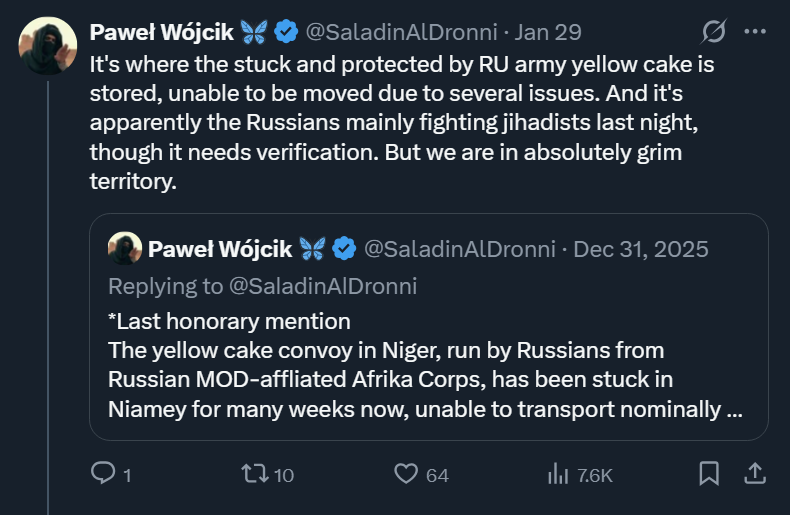Viewport: 790px width, 515px height.
Task: Open the three-dot more options menu
Action: click(x=755, y=32)
